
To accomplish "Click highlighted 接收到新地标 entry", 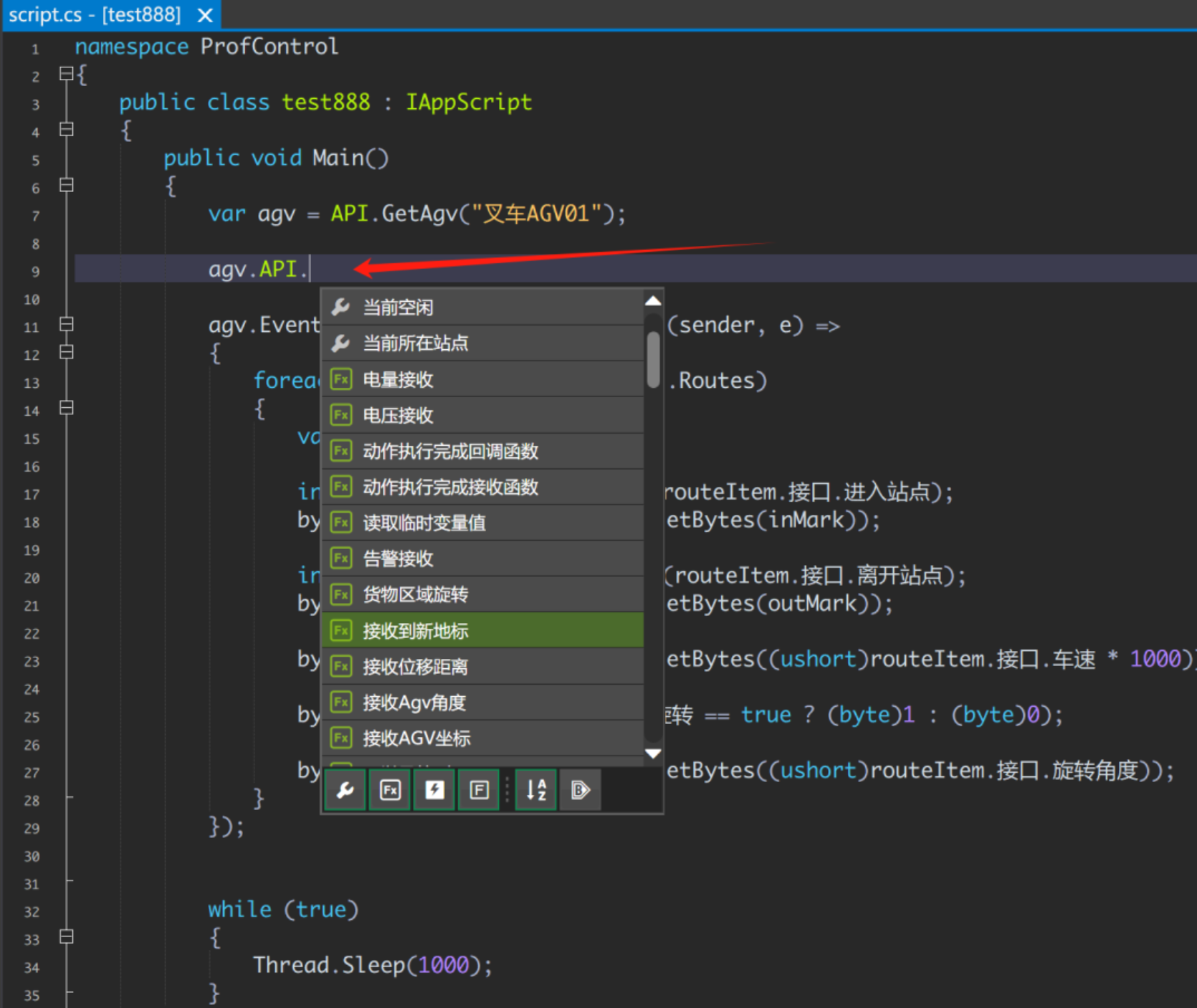I will pyautogui.click(x=483, y=630).
